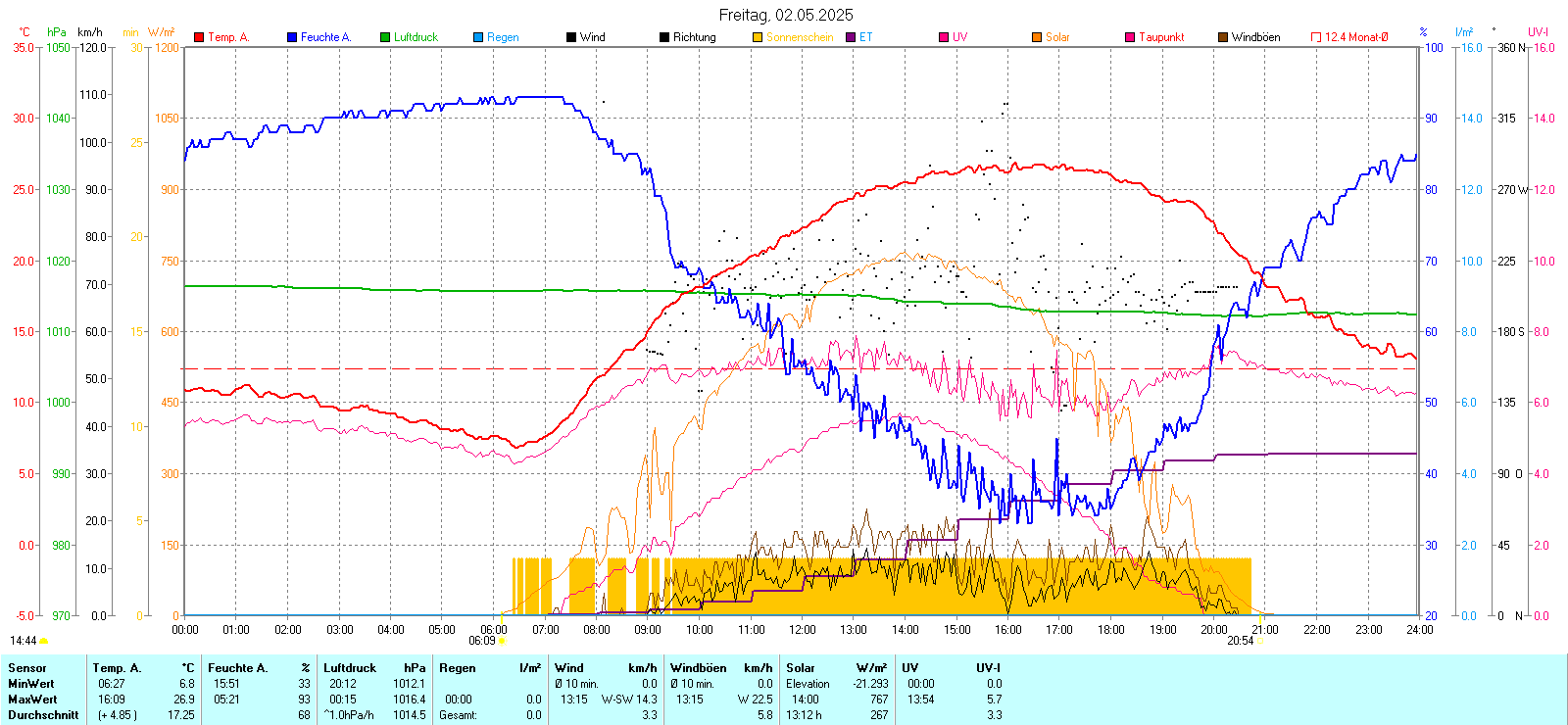Click the green Luftdruck legend square

pos(385,37)
